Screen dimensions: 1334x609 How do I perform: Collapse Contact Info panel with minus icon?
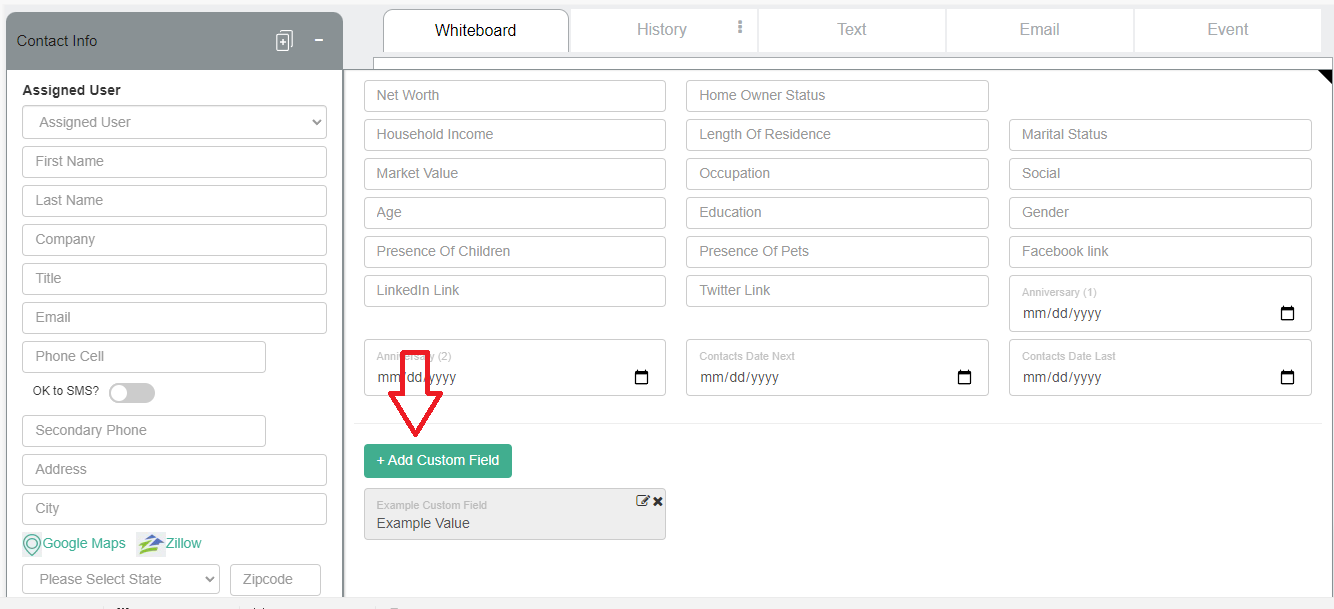(318, 42)
